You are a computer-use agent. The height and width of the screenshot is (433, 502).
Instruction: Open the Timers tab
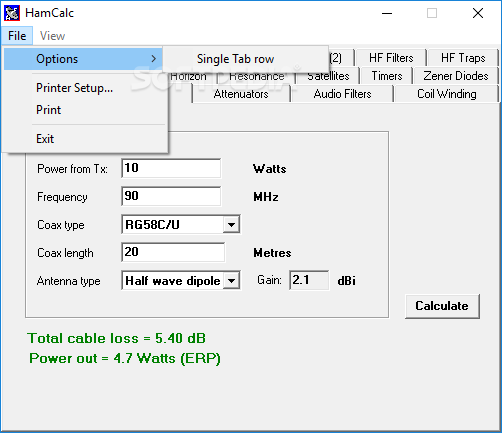(x=387, y=76)
